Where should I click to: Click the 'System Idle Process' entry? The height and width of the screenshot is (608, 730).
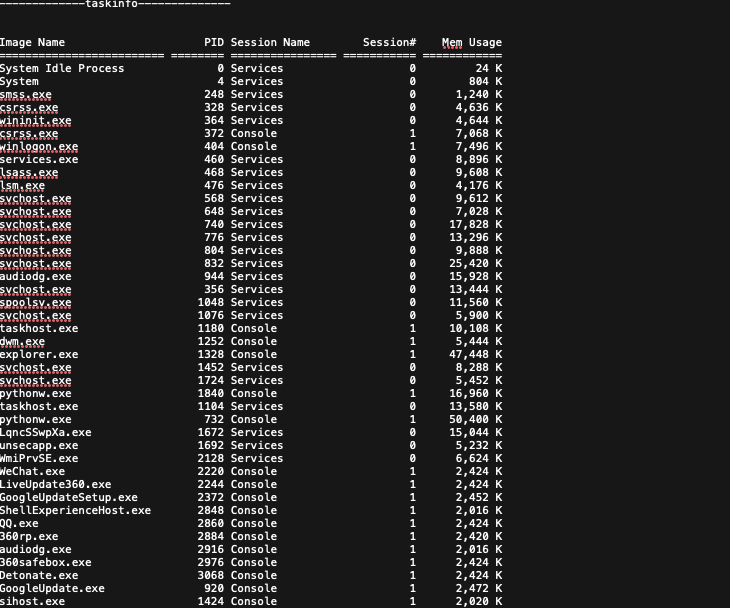tap(62, 68)
